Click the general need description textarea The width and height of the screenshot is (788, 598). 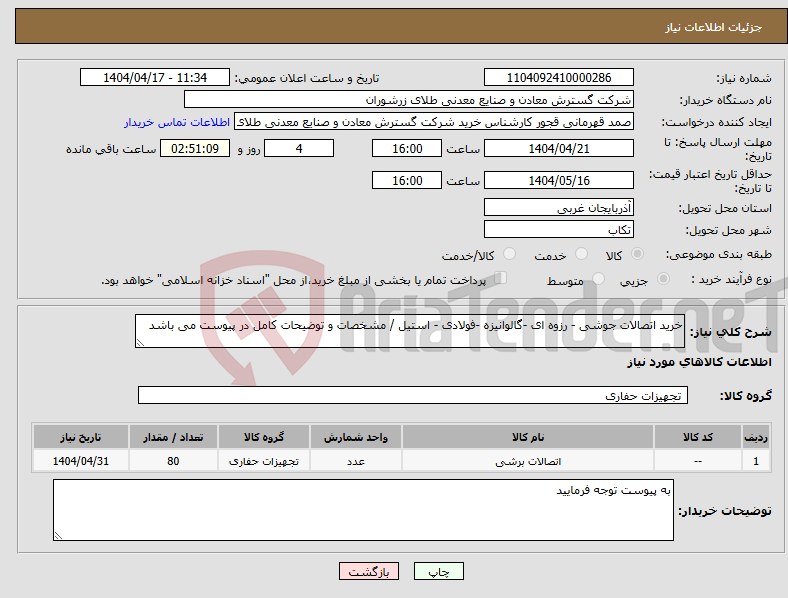(x=410, y=331)
